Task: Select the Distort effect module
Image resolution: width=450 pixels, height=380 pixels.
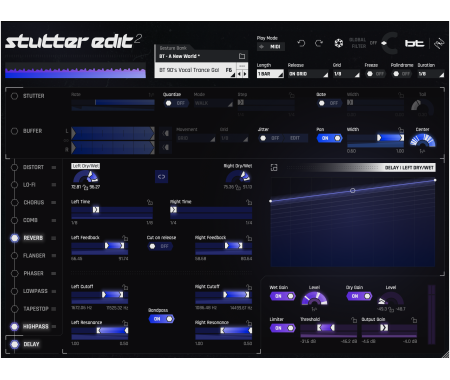Action: (x=33, y=167)
